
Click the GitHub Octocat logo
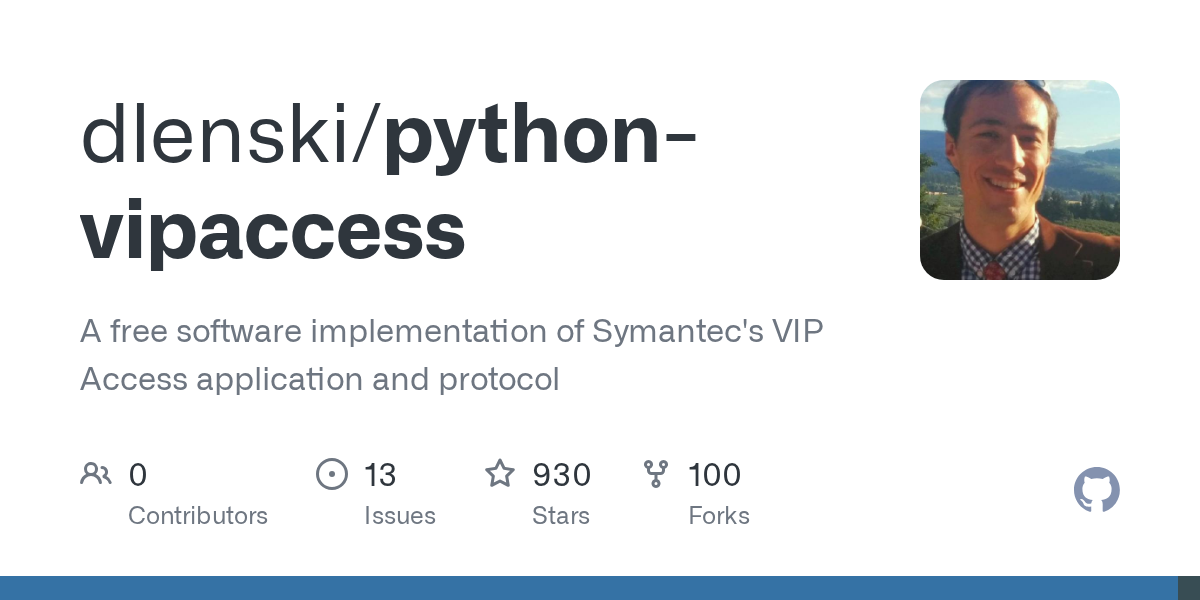1096,490
